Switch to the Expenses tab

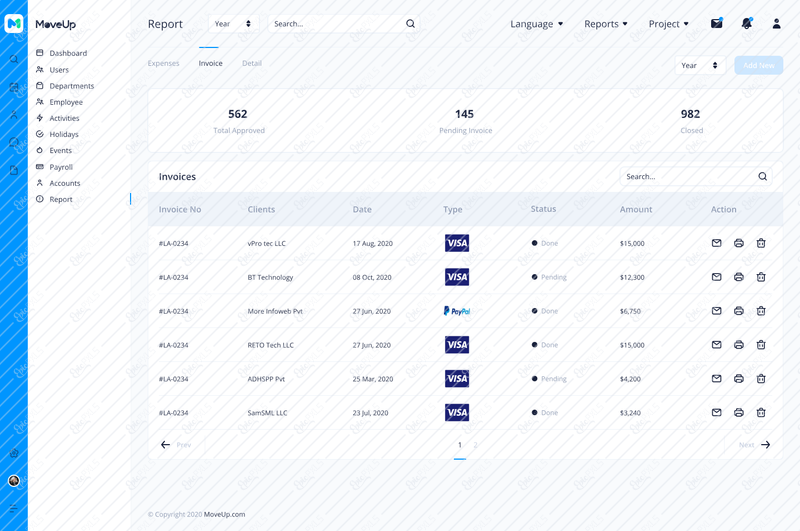tap(163, 63)
